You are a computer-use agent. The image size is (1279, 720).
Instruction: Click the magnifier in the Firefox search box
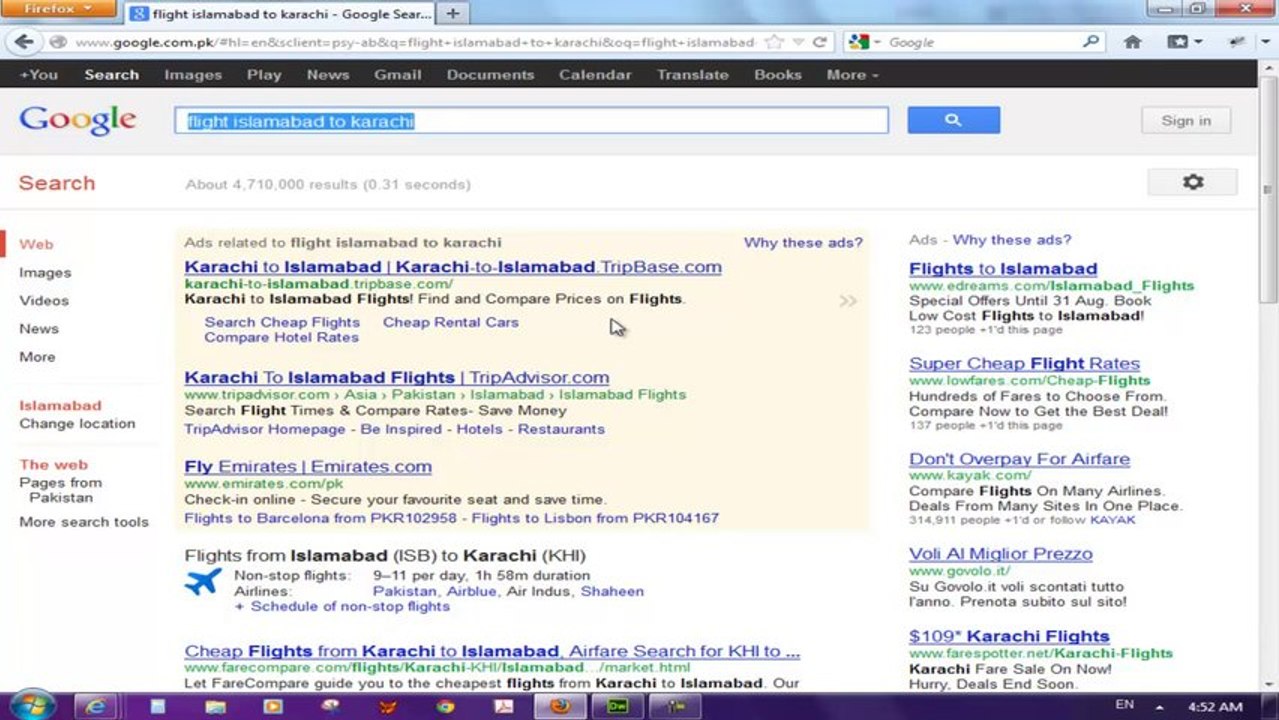tap(1091, 42)
